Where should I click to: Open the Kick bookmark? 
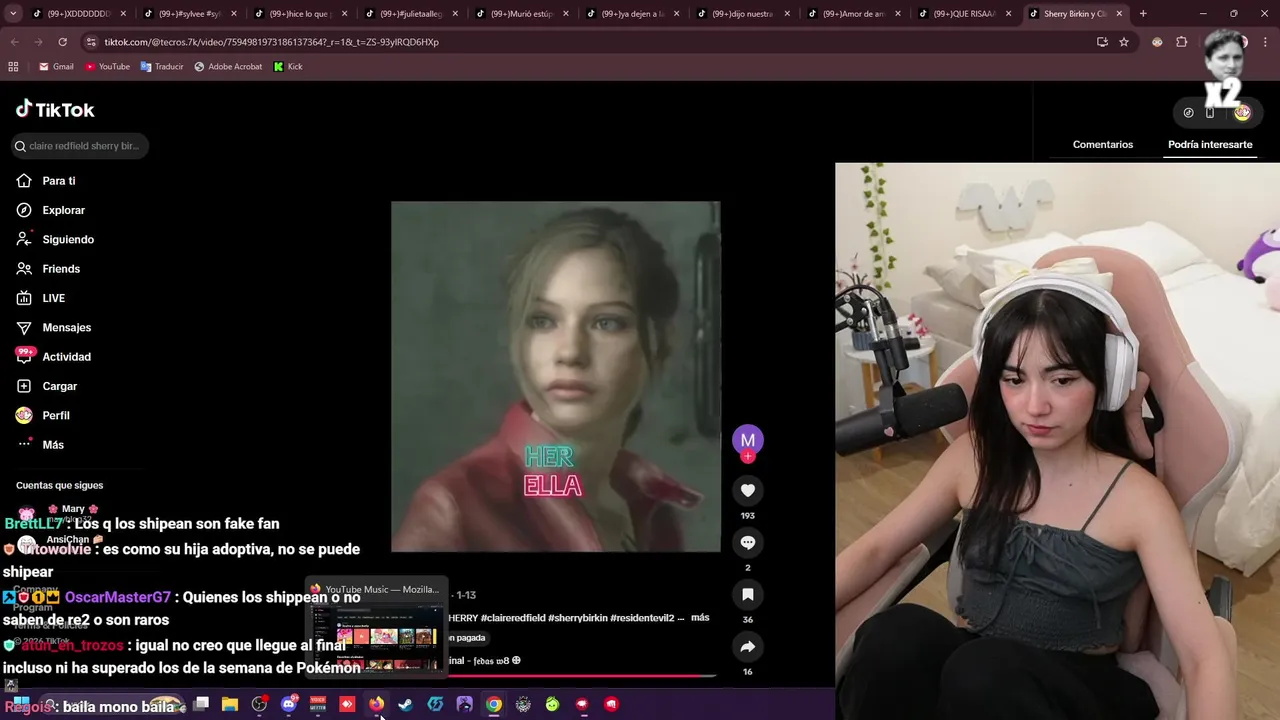point(288,66)
